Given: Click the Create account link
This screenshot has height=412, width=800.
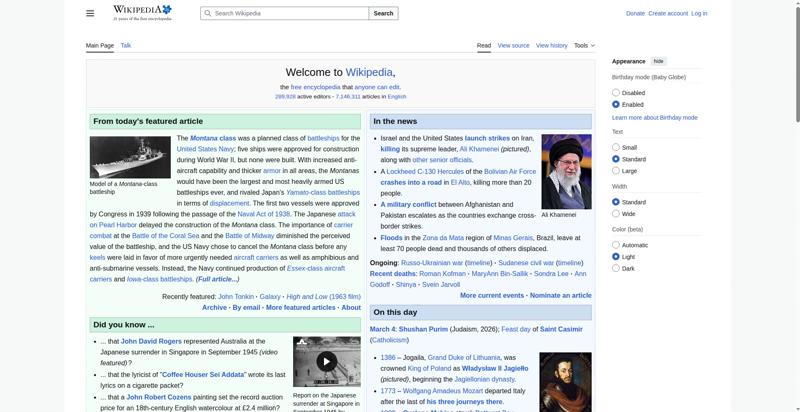Looking at the screenshot, I should (668, 13).
